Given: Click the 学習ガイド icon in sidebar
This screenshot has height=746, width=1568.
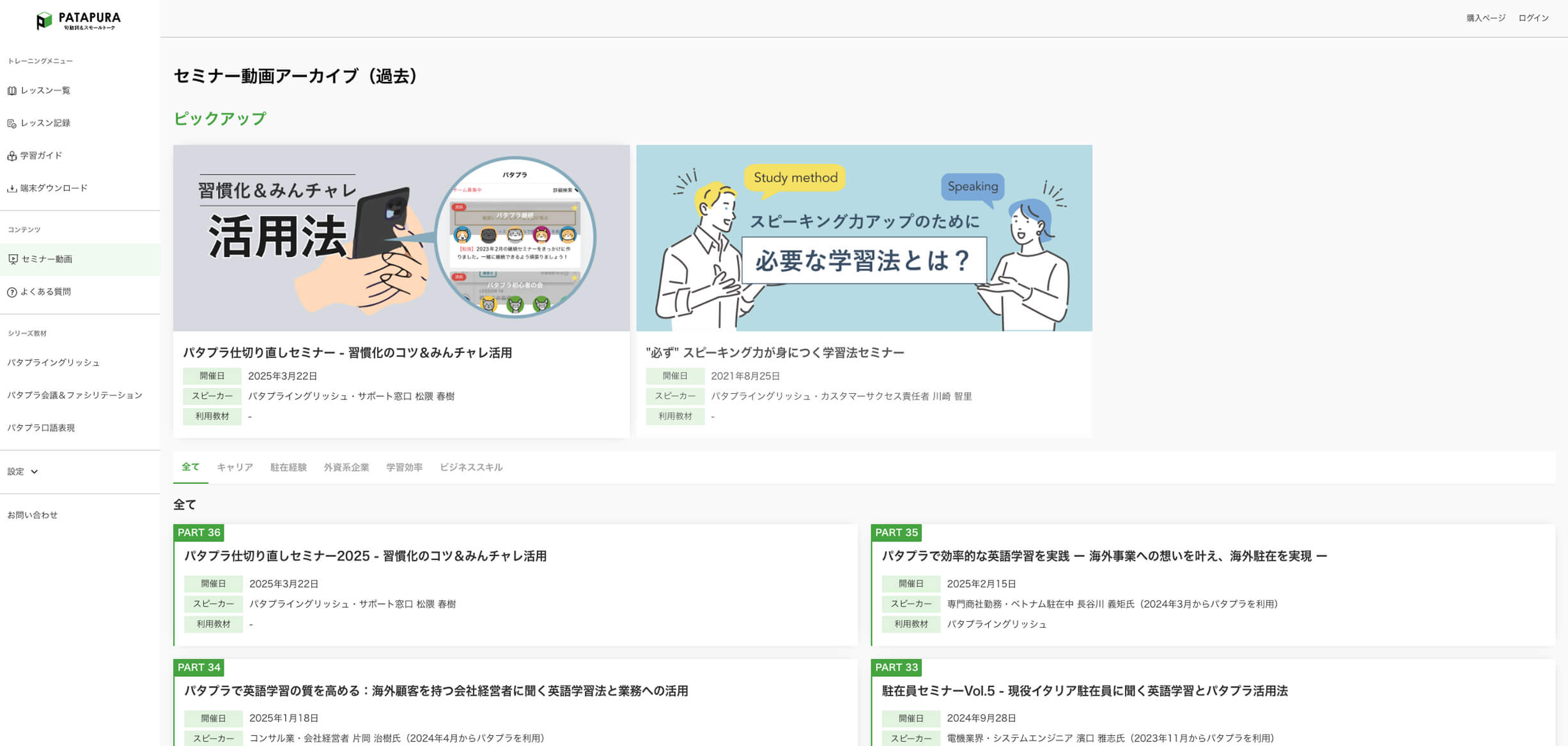Looking at the screenshot, I should (x=12, y=156).
